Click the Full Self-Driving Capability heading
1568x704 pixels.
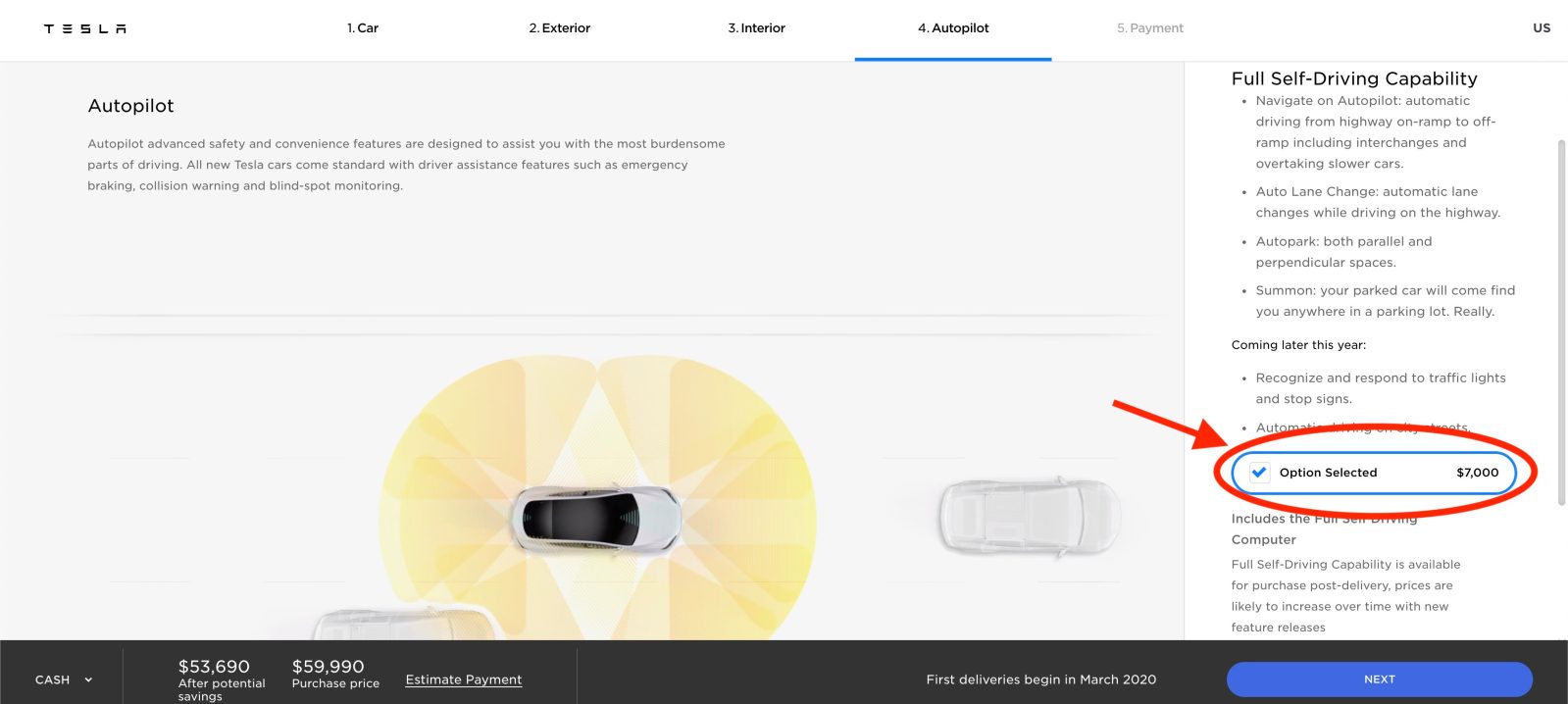1354,78
